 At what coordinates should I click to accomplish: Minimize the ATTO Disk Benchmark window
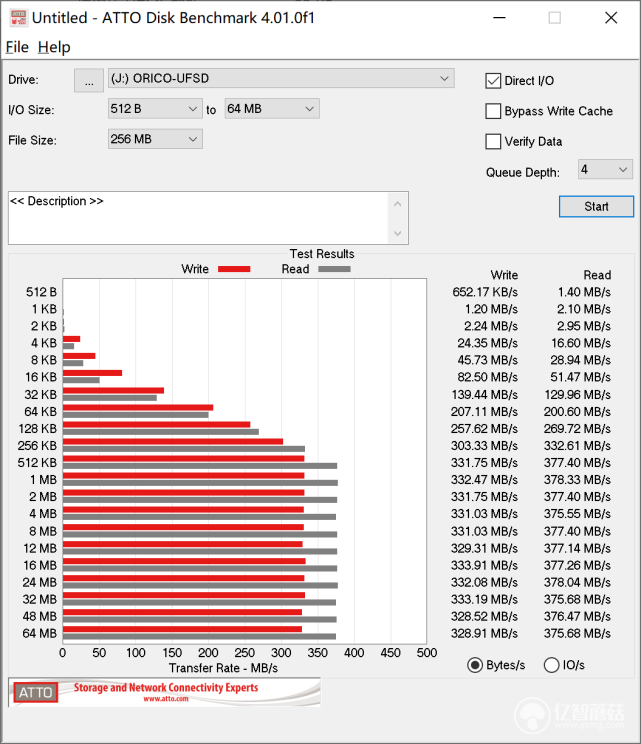pos(499,18)
